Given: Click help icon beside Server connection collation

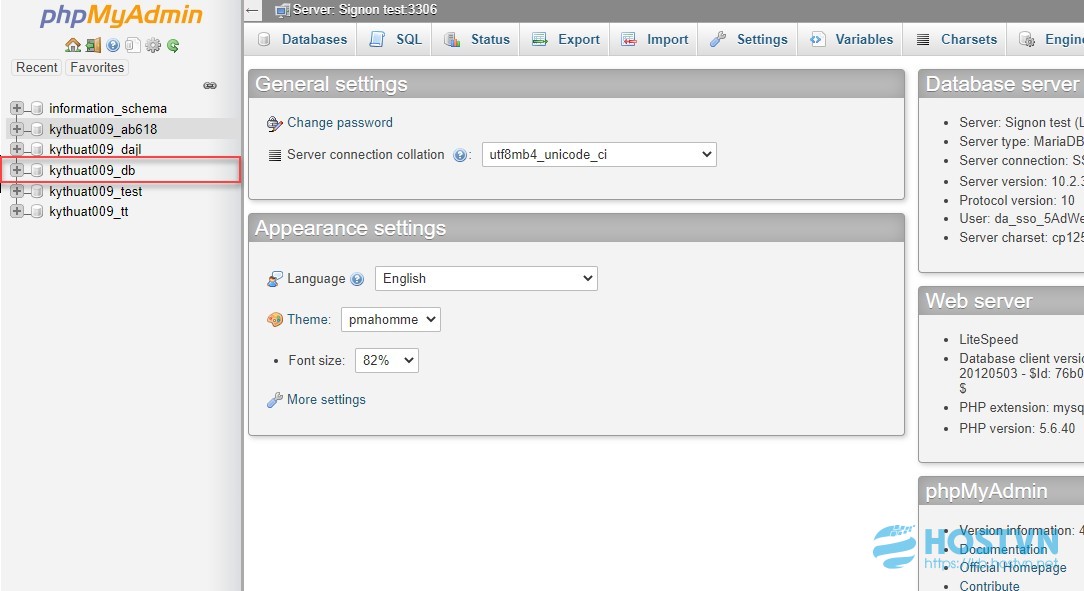Looking at the screenshot, I should click(460, 156).
